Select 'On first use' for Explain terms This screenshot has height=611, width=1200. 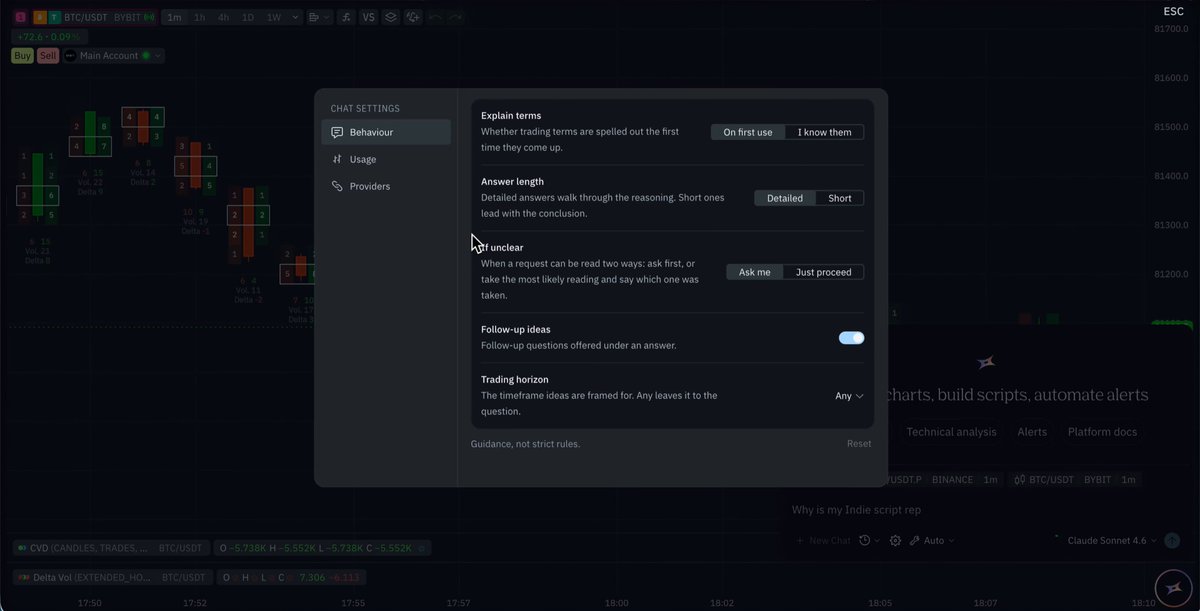(748, 132)
